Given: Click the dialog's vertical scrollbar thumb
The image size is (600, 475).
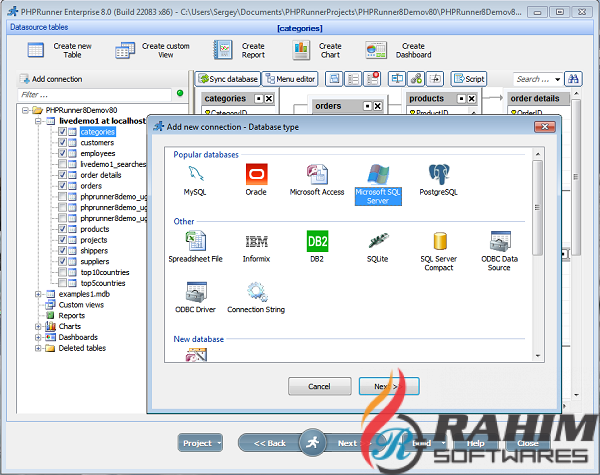Looking at the screenshot, I should pos(538,207).
